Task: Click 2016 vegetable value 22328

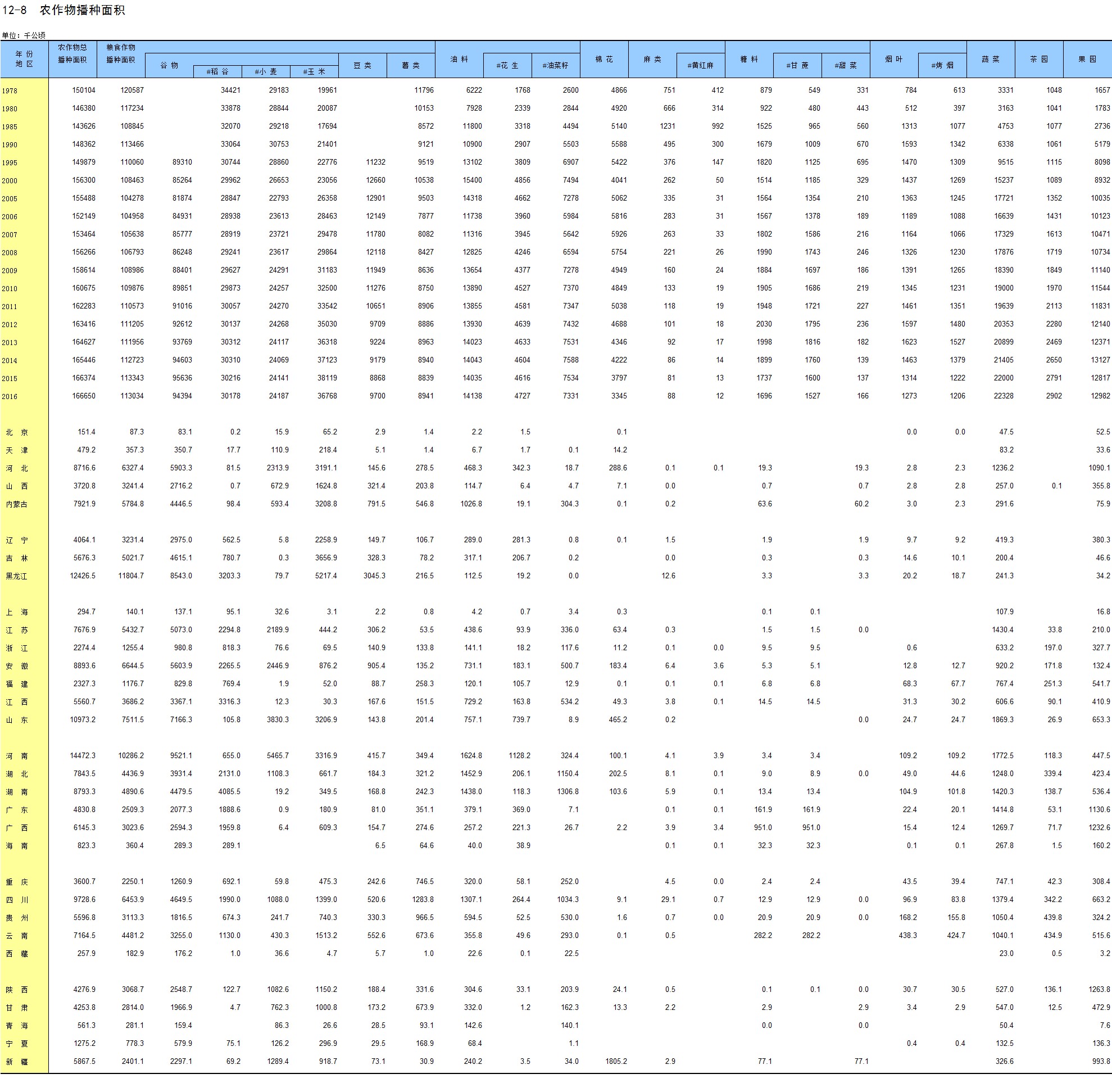Action: [1004, 396]
